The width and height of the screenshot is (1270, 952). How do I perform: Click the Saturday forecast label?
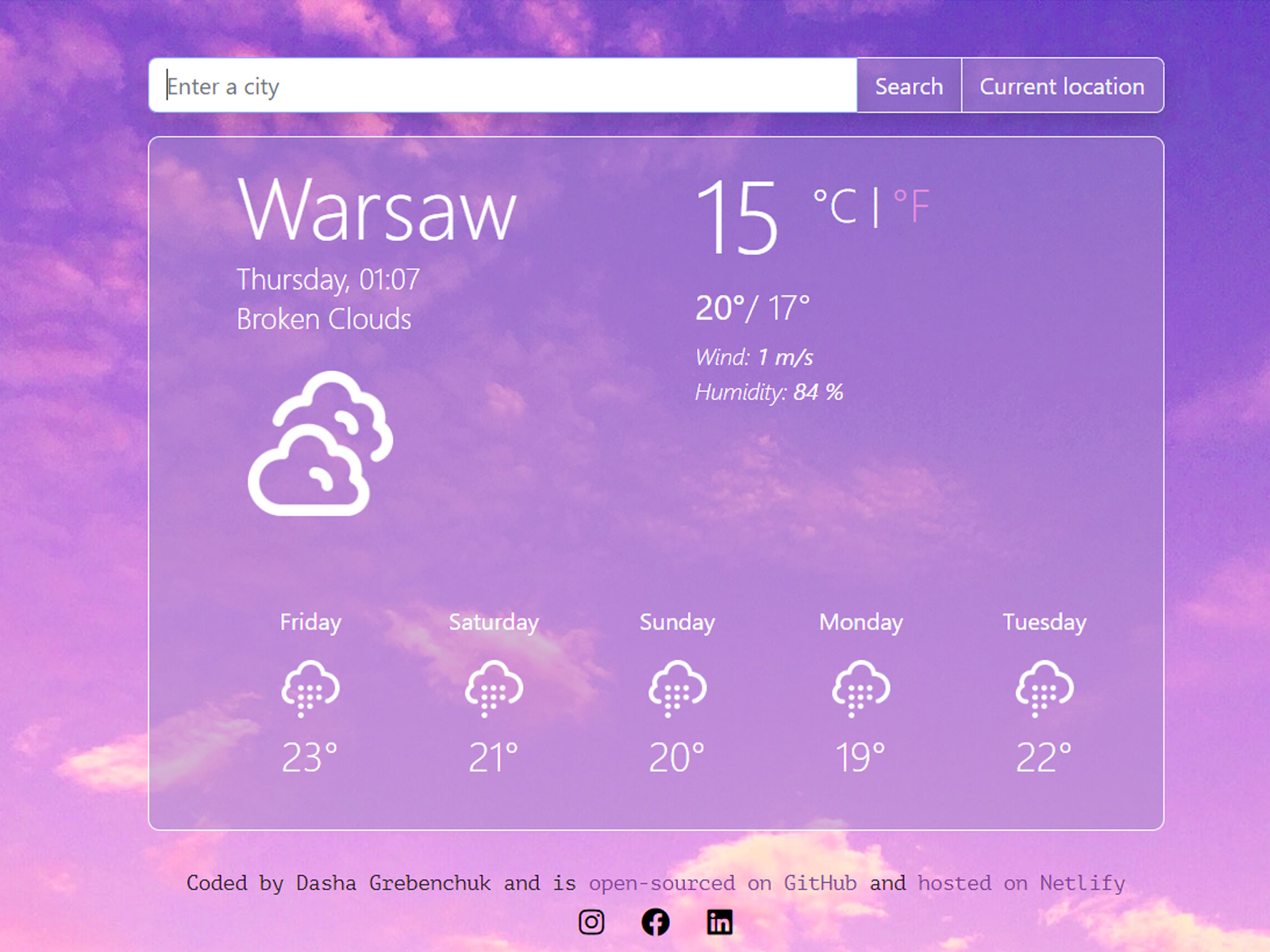[494, 622]
